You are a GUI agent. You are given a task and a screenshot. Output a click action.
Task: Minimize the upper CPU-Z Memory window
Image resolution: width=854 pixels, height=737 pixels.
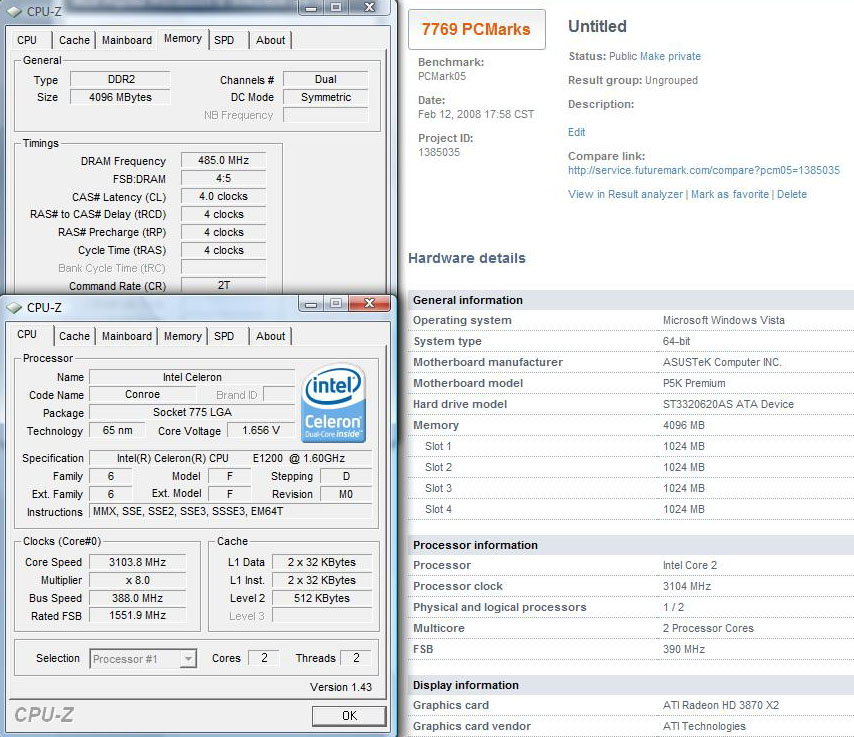coord(311,8)
